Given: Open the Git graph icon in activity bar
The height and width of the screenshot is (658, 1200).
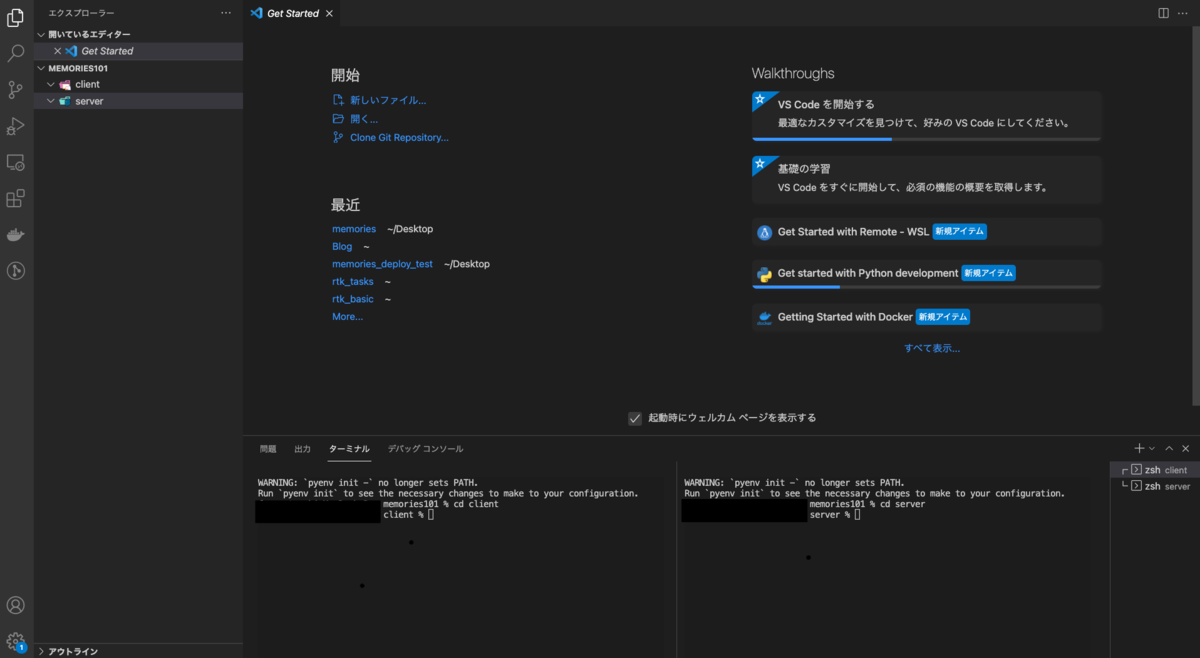Looking at the screenshot, I should coord(16,271).
